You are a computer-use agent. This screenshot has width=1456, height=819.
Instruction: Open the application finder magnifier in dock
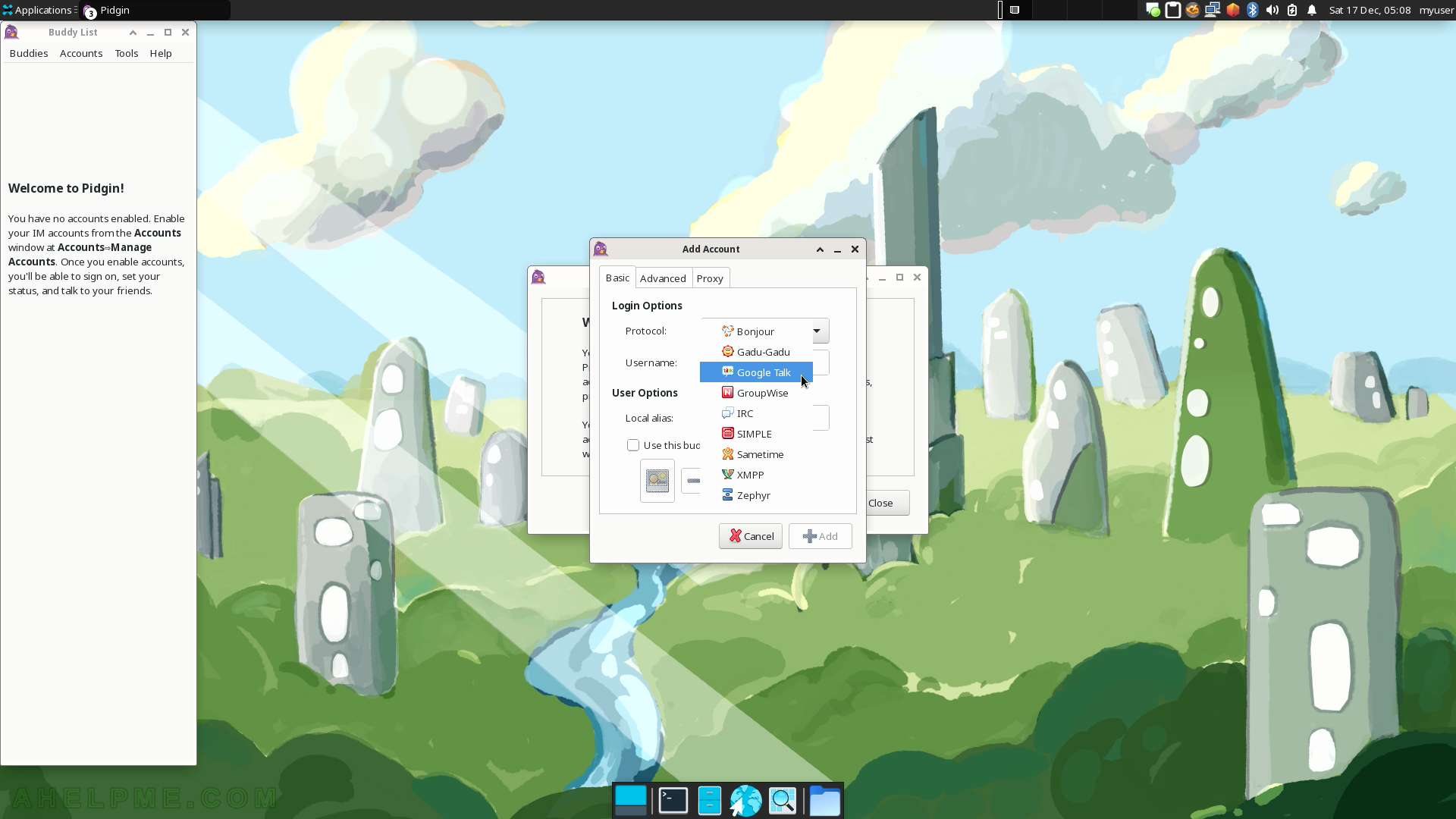[783, 801]
